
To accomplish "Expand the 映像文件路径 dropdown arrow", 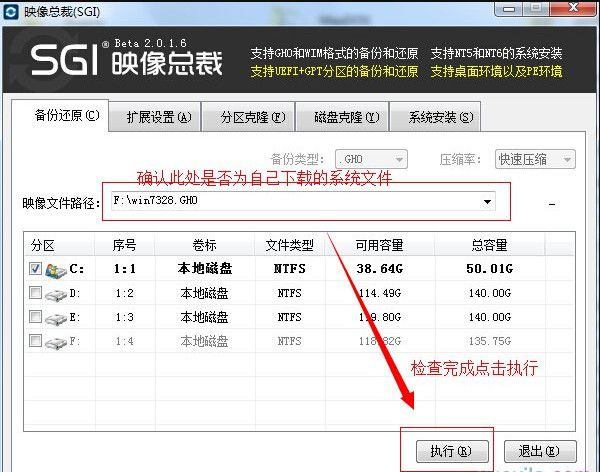I will 487,201.
